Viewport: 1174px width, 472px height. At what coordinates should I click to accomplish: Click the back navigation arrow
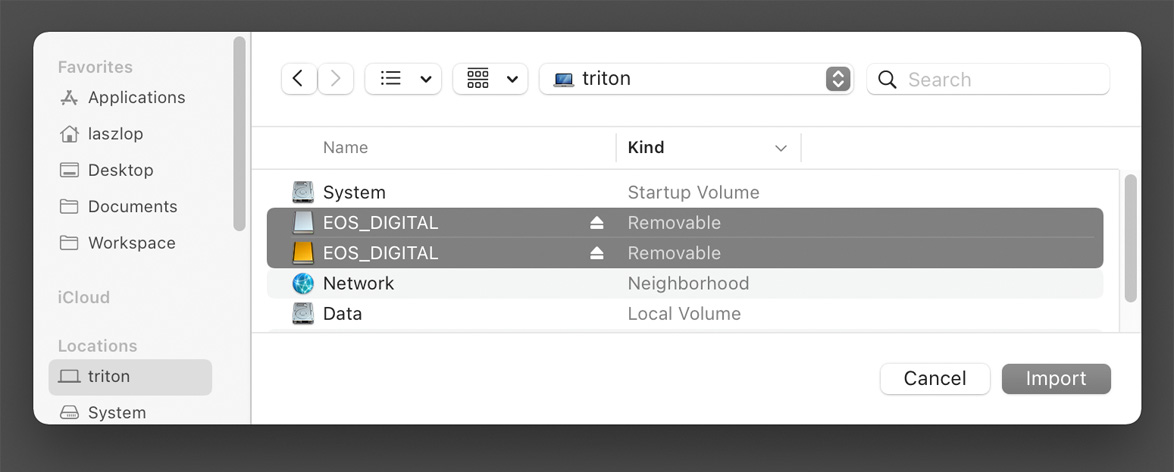click(299, 79)
